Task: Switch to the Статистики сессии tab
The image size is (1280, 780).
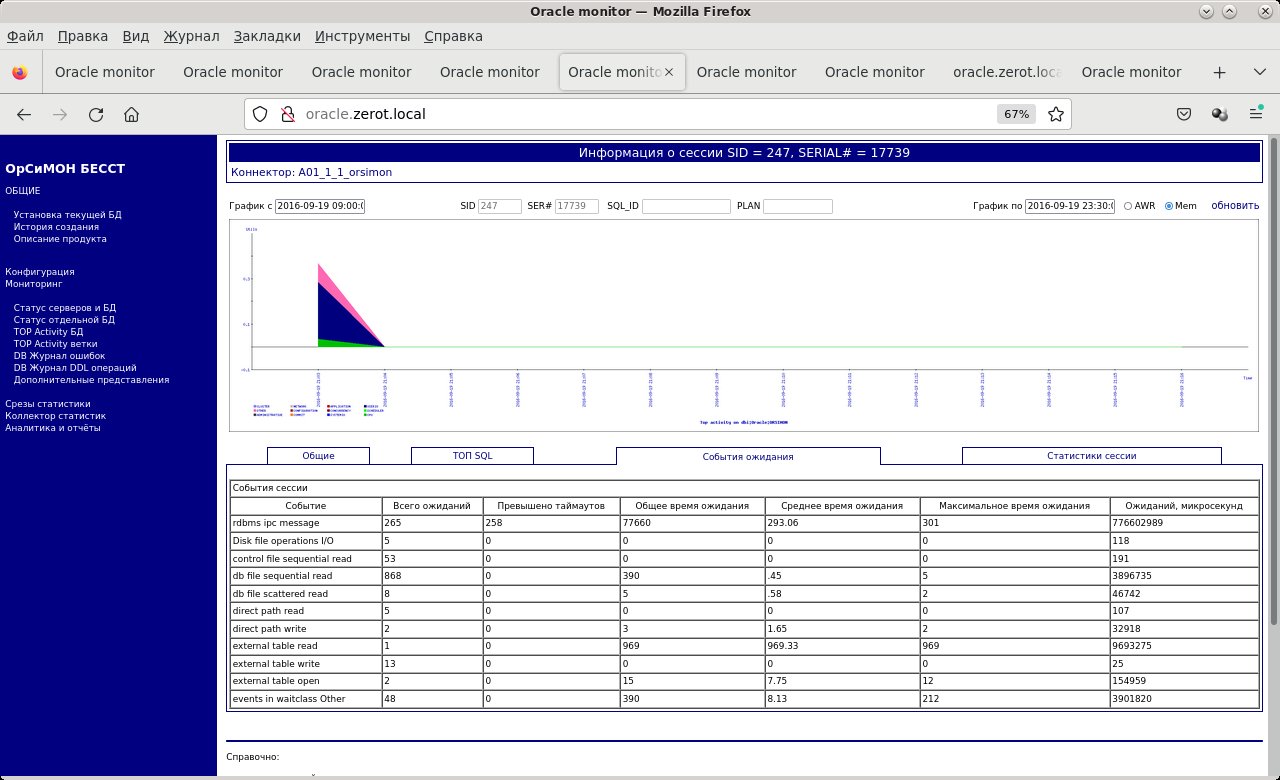Action: [x=1091, y=455]
